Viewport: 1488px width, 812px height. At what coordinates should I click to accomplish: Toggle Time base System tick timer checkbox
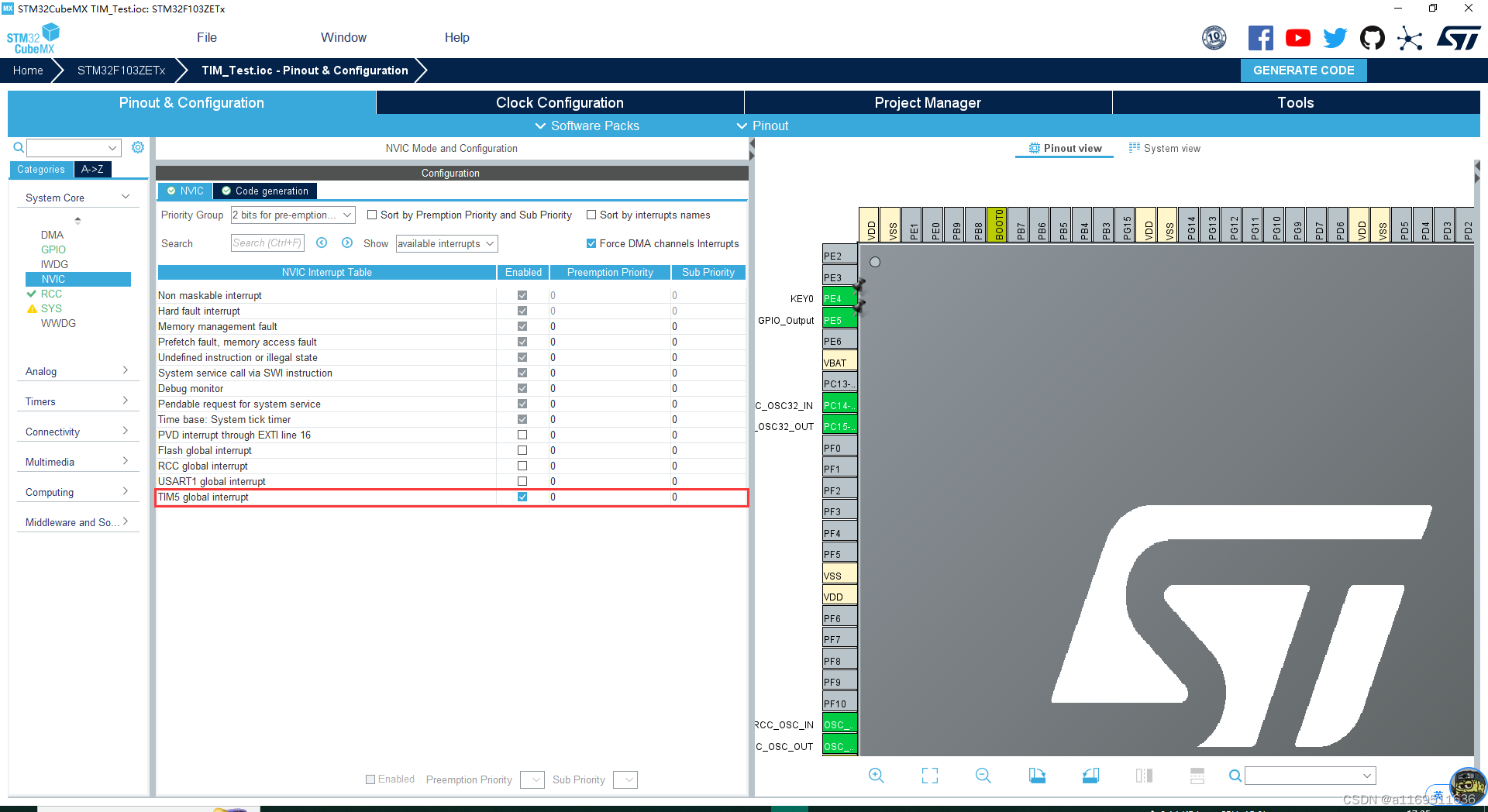click(x=522, y=419)
